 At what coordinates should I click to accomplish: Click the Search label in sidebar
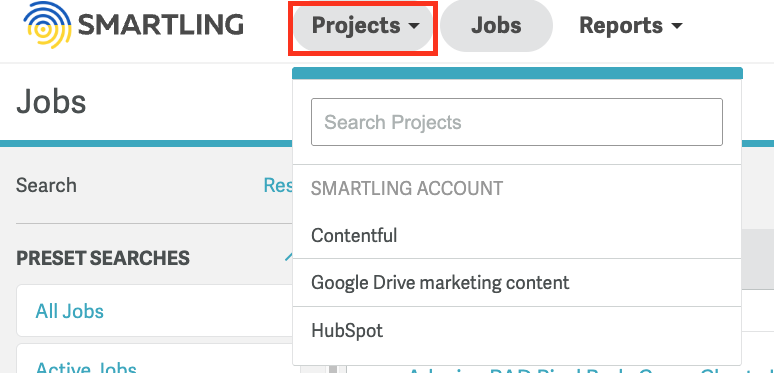[x=46, y=186]
